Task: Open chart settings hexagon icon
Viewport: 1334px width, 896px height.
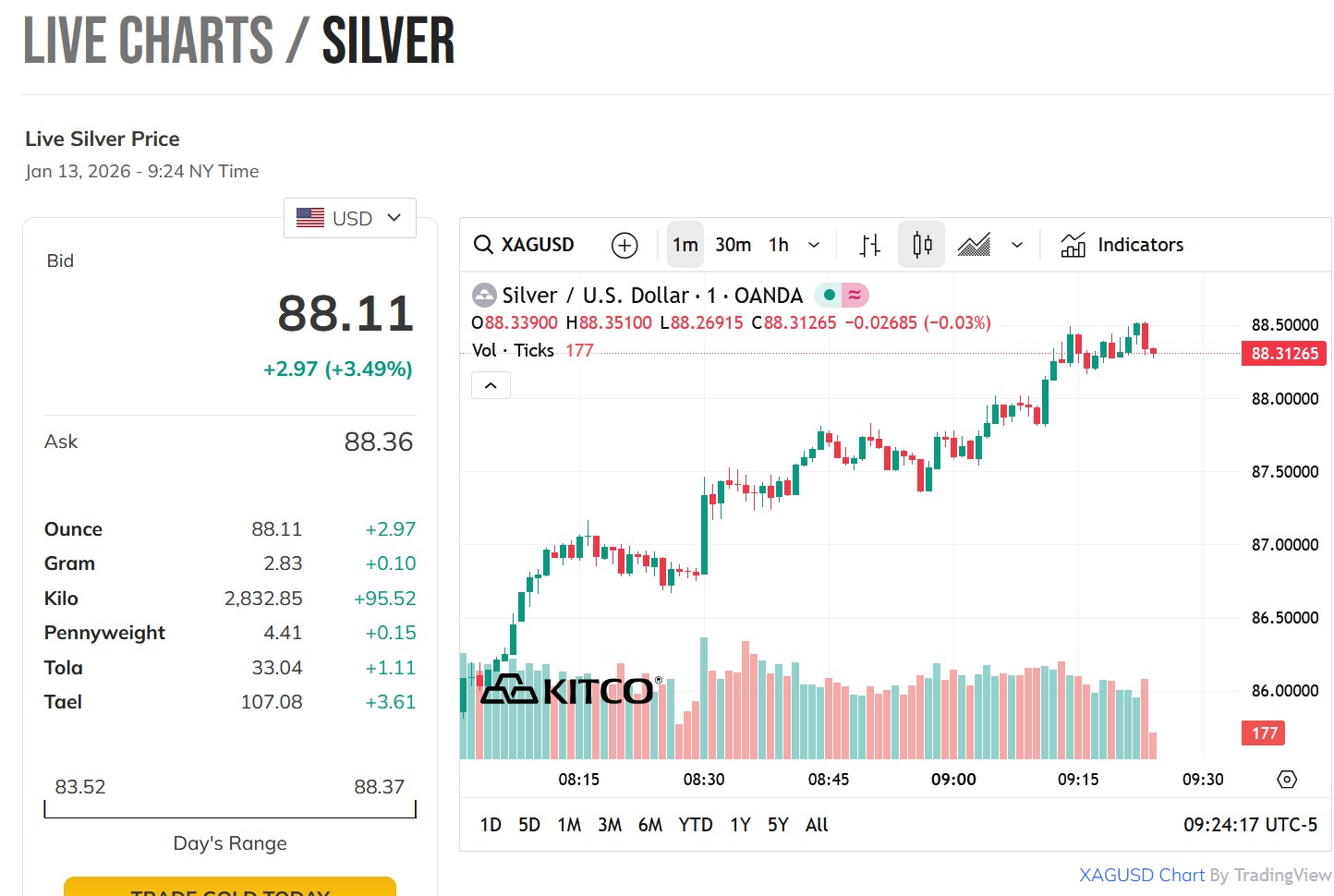Action: tap(1287, 780)
